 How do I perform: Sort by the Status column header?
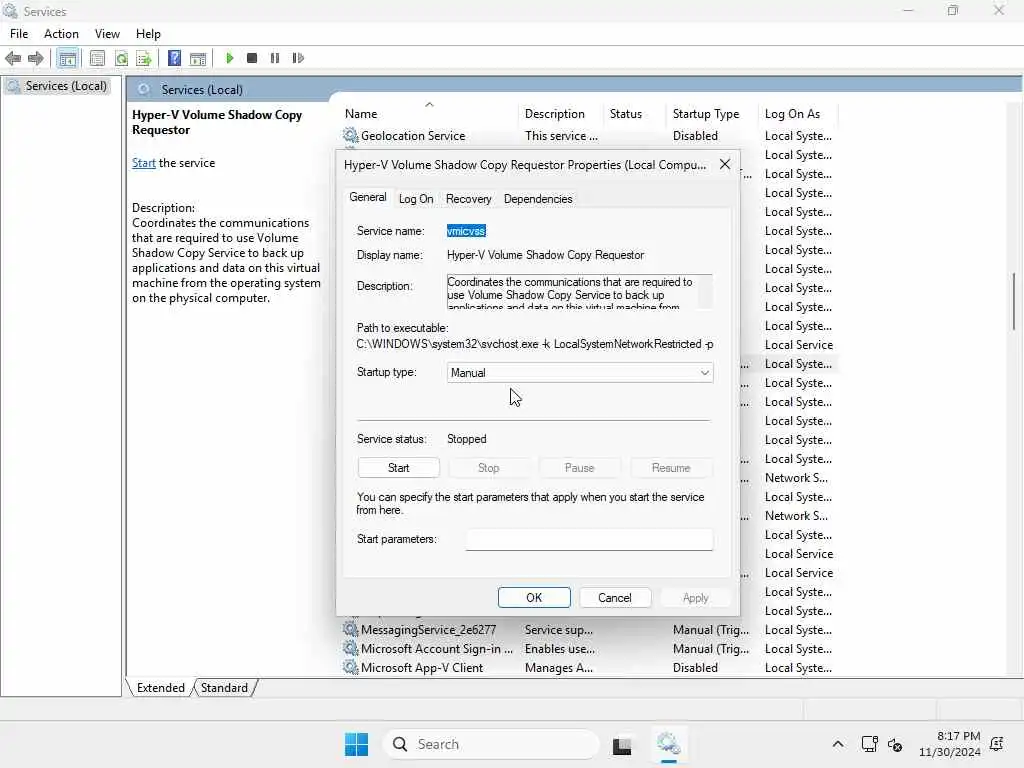[634, 114]
